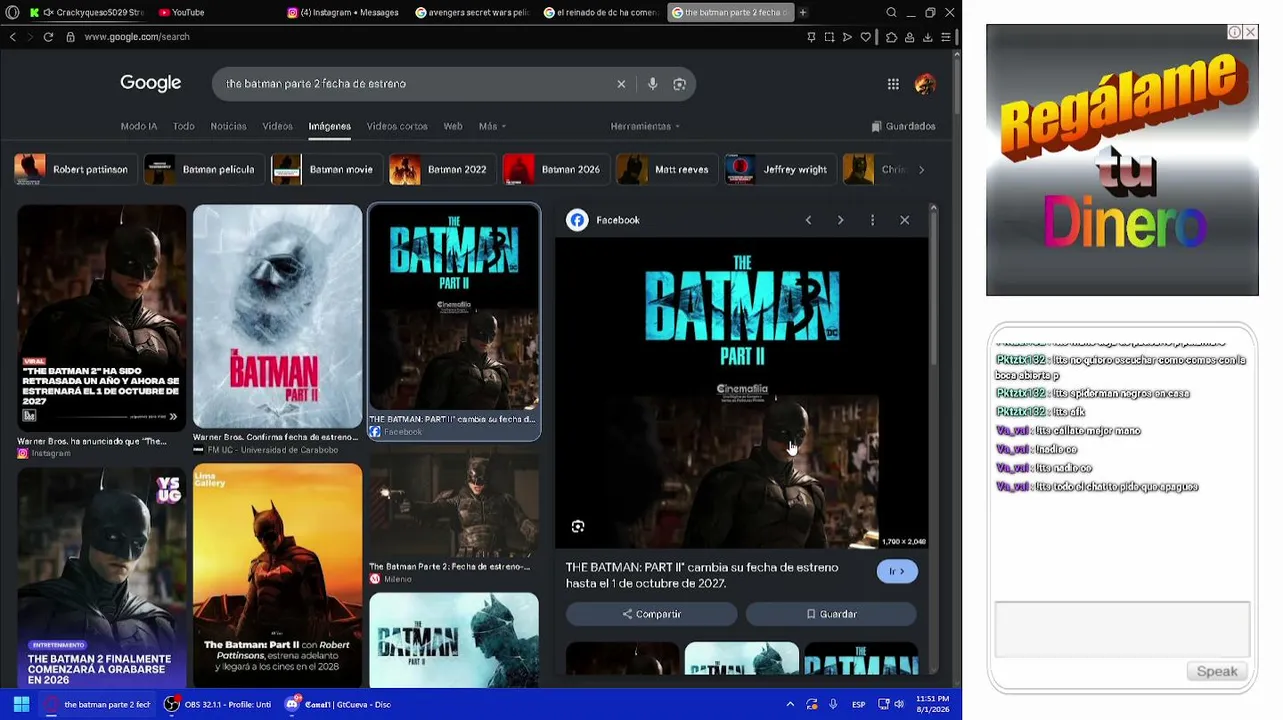Image resolution: width=1283 pixels, height=720 pixels.
Task: Select the el reinado de dc tab
Action: point(602,12)
